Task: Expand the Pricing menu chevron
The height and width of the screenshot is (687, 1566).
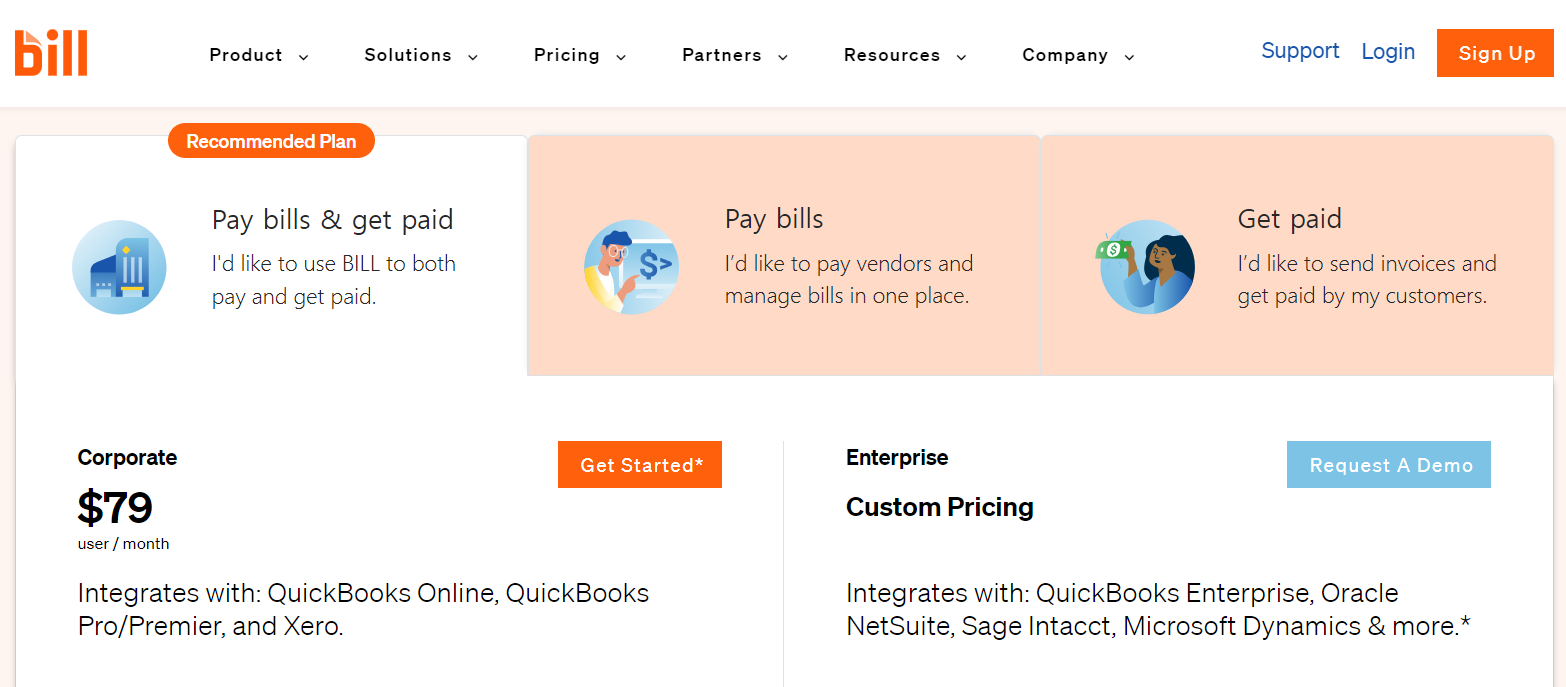Action: (x=621, y=57)
